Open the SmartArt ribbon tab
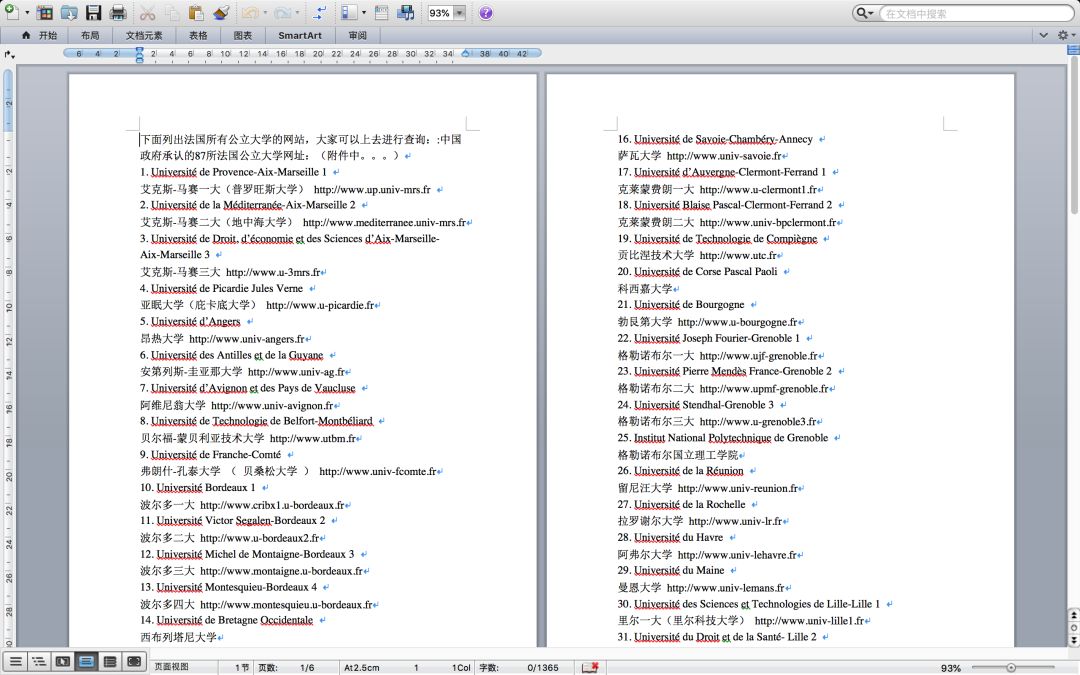The width and height of the screenshot is (1080, 675). pos(300,35)
